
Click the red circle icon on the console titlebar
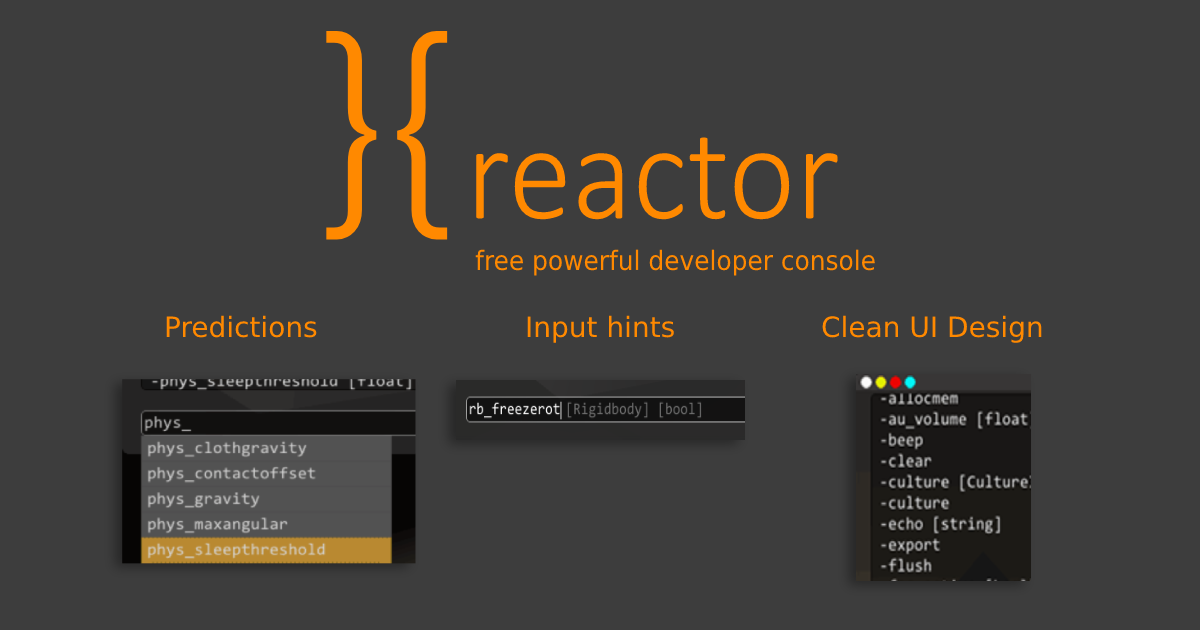click(x=896, y=382)
